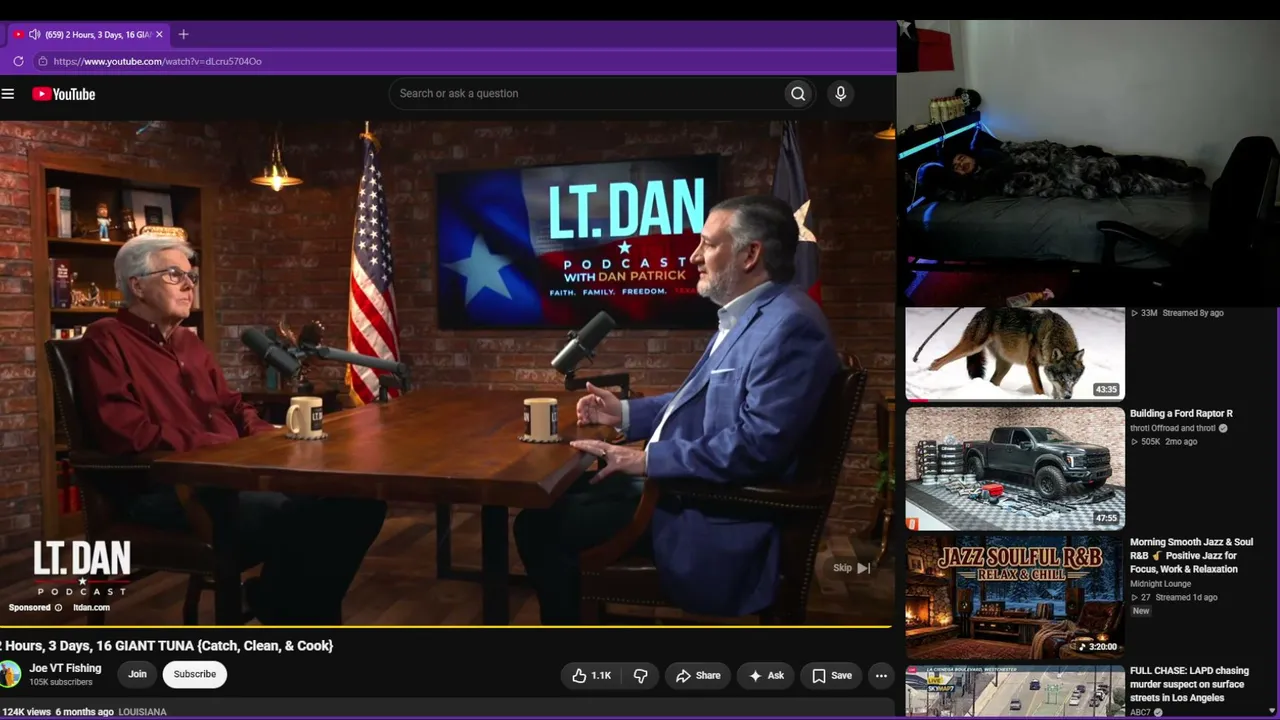Close the YouTube browser tab
The height and width of the screenshot is (720, 1280).
pos(159,34)
